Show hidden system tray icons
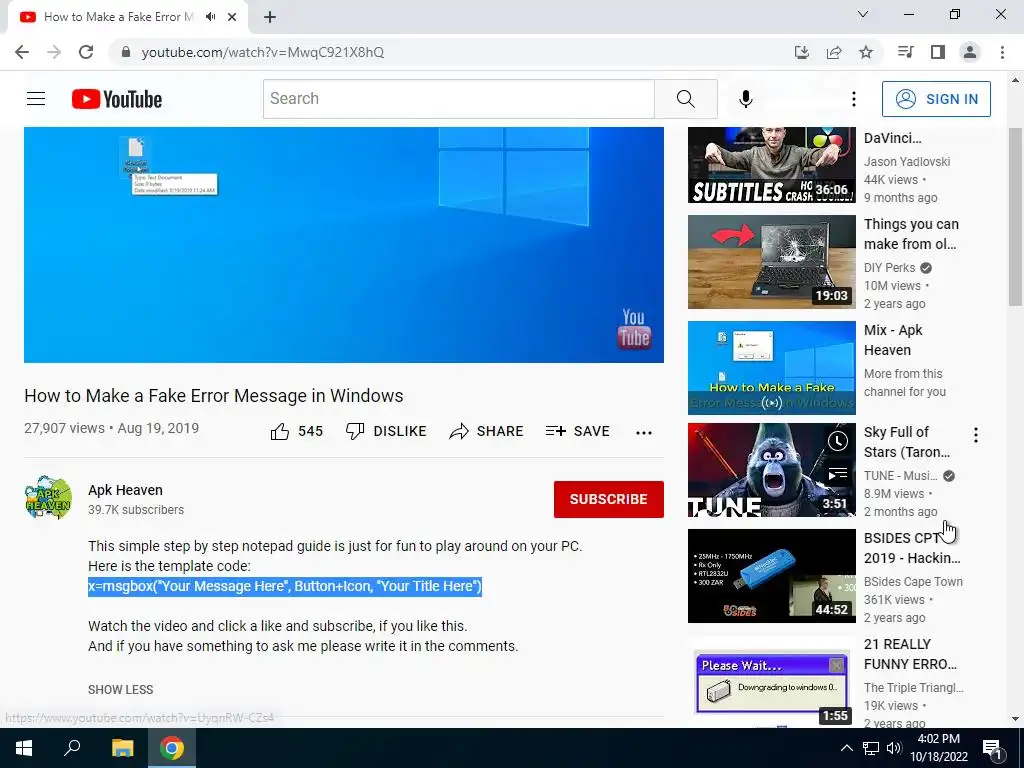 point(846,748)
